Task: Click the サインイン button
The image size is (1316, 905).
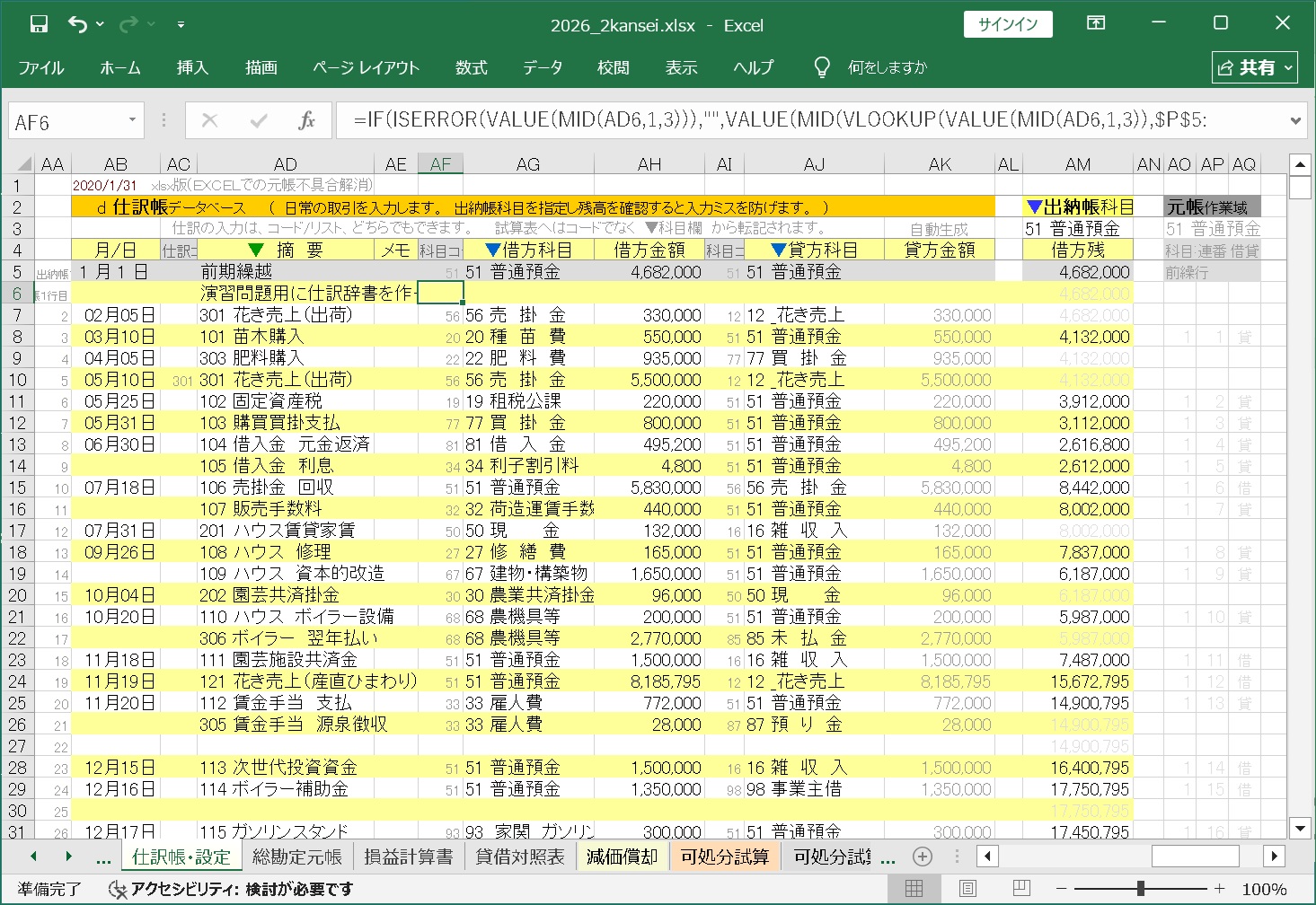Action: 1007,24
